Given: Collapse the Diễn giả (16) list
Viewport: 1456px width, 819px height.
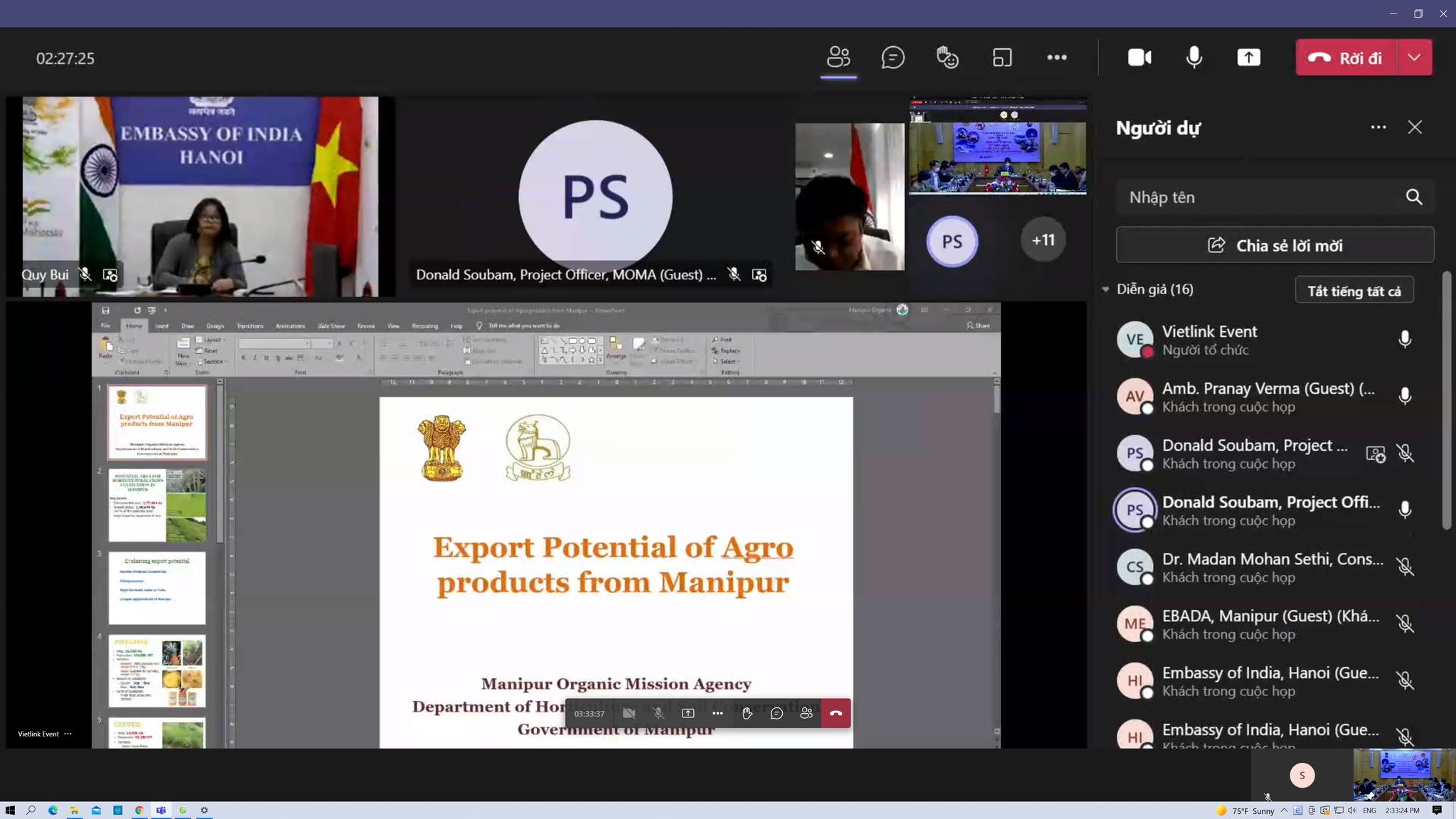Looking at the screenshot, I should tap(1106, 289).
